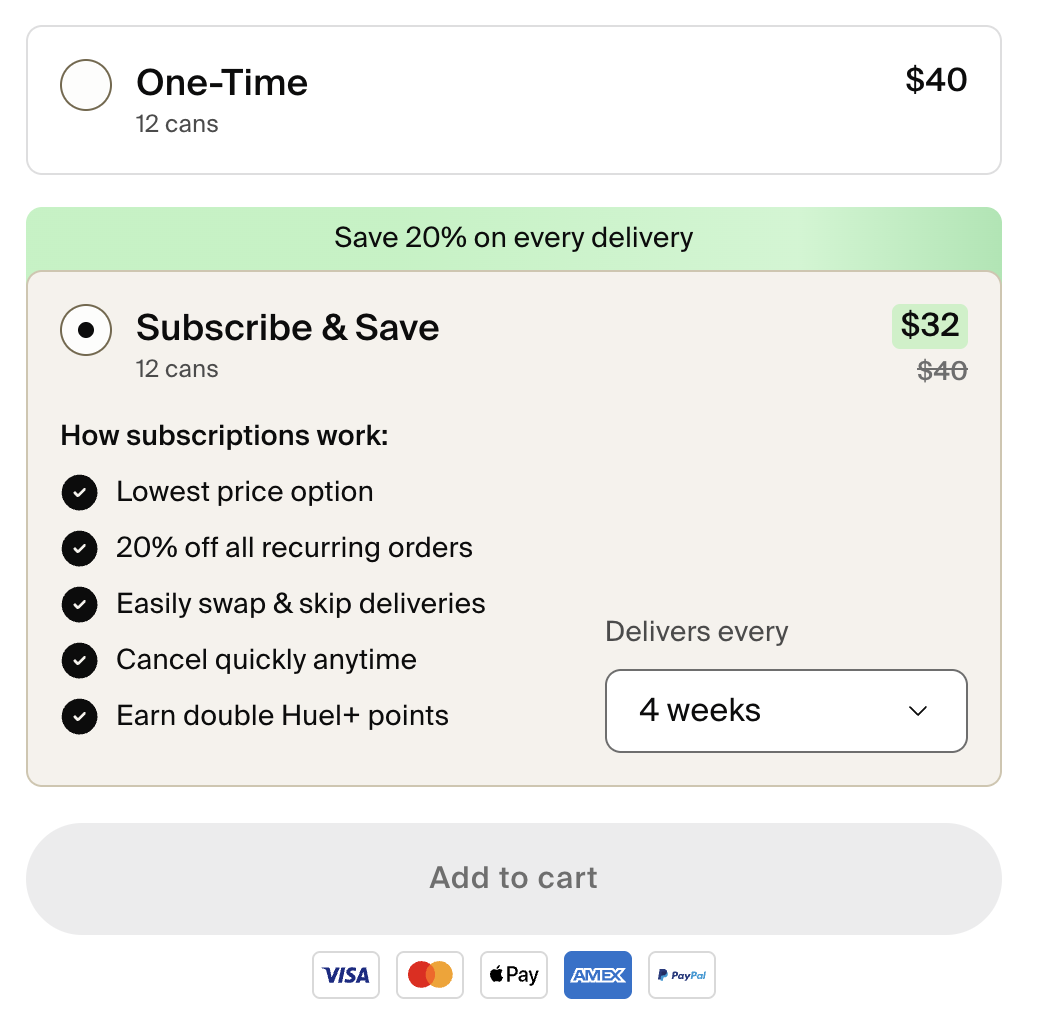Click the chevron on the 4 weeks selector
Viewport: 1042px width, 1020px height.
[x=917, y=711]
